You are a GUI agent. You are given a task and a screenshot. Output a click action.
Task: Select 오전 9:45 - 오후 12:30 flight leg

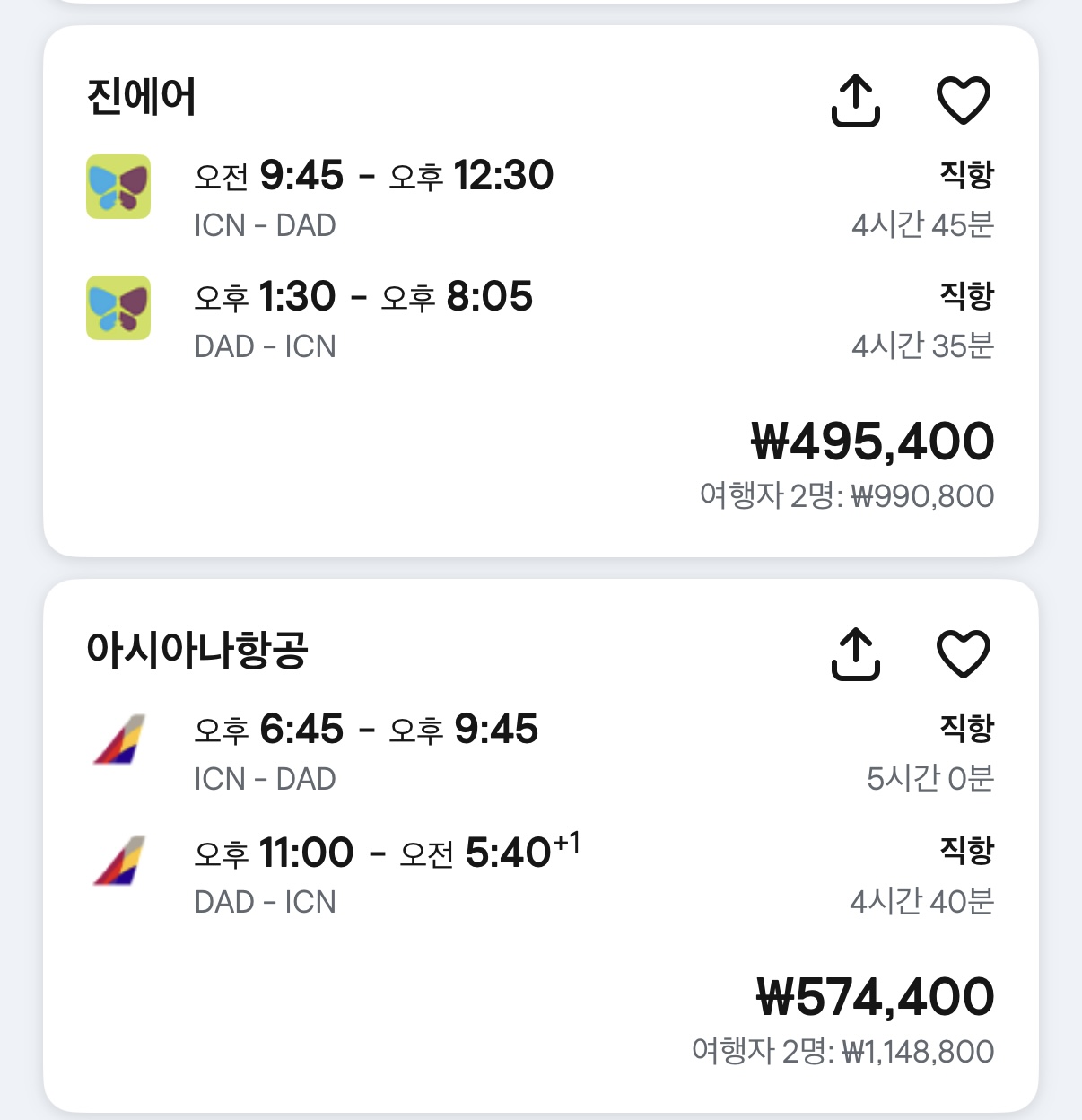tap(373, 176)
